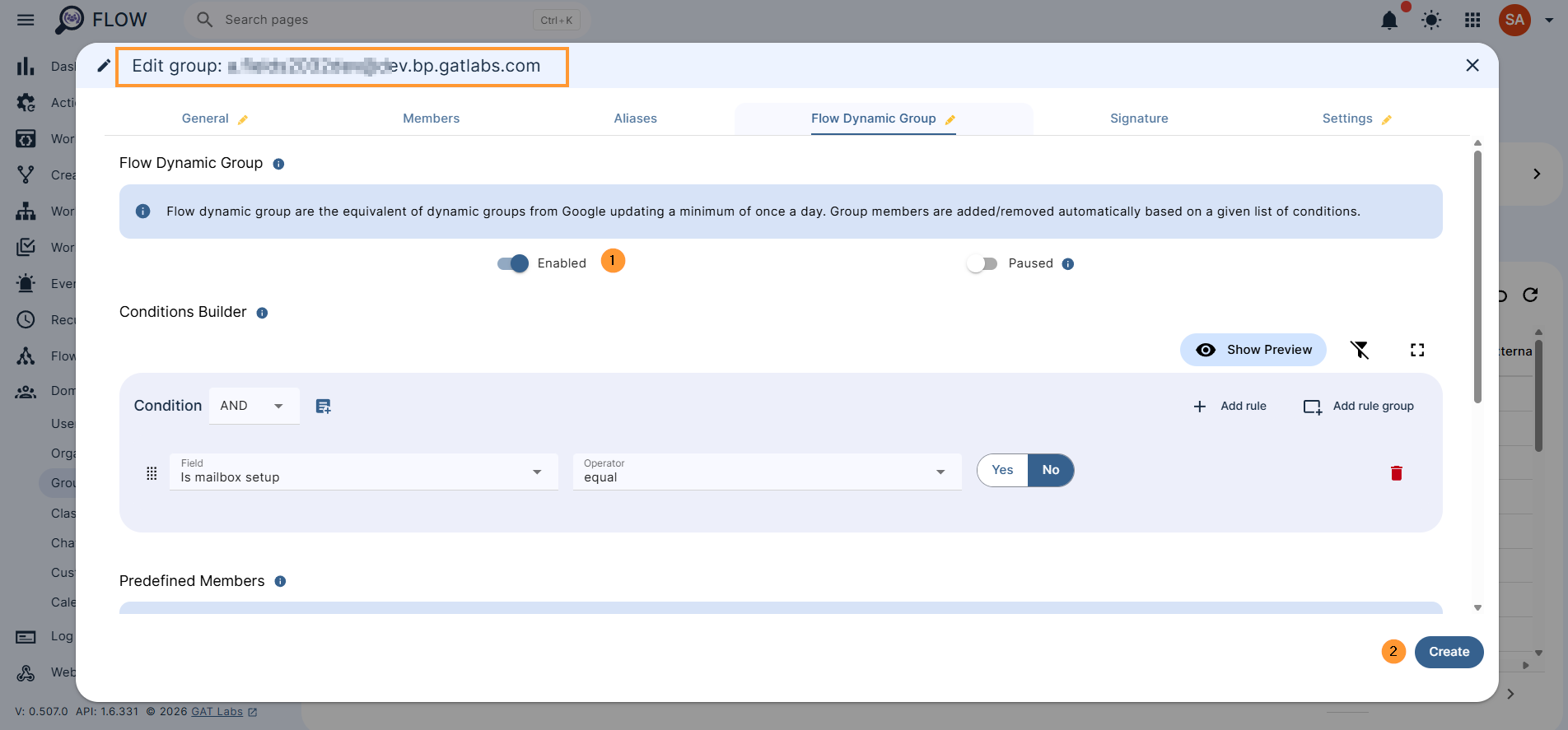This screenshot has width=1568, height=730.
Task: Open the Events alarm sidebar icon
Action: (x=26, y=283)
